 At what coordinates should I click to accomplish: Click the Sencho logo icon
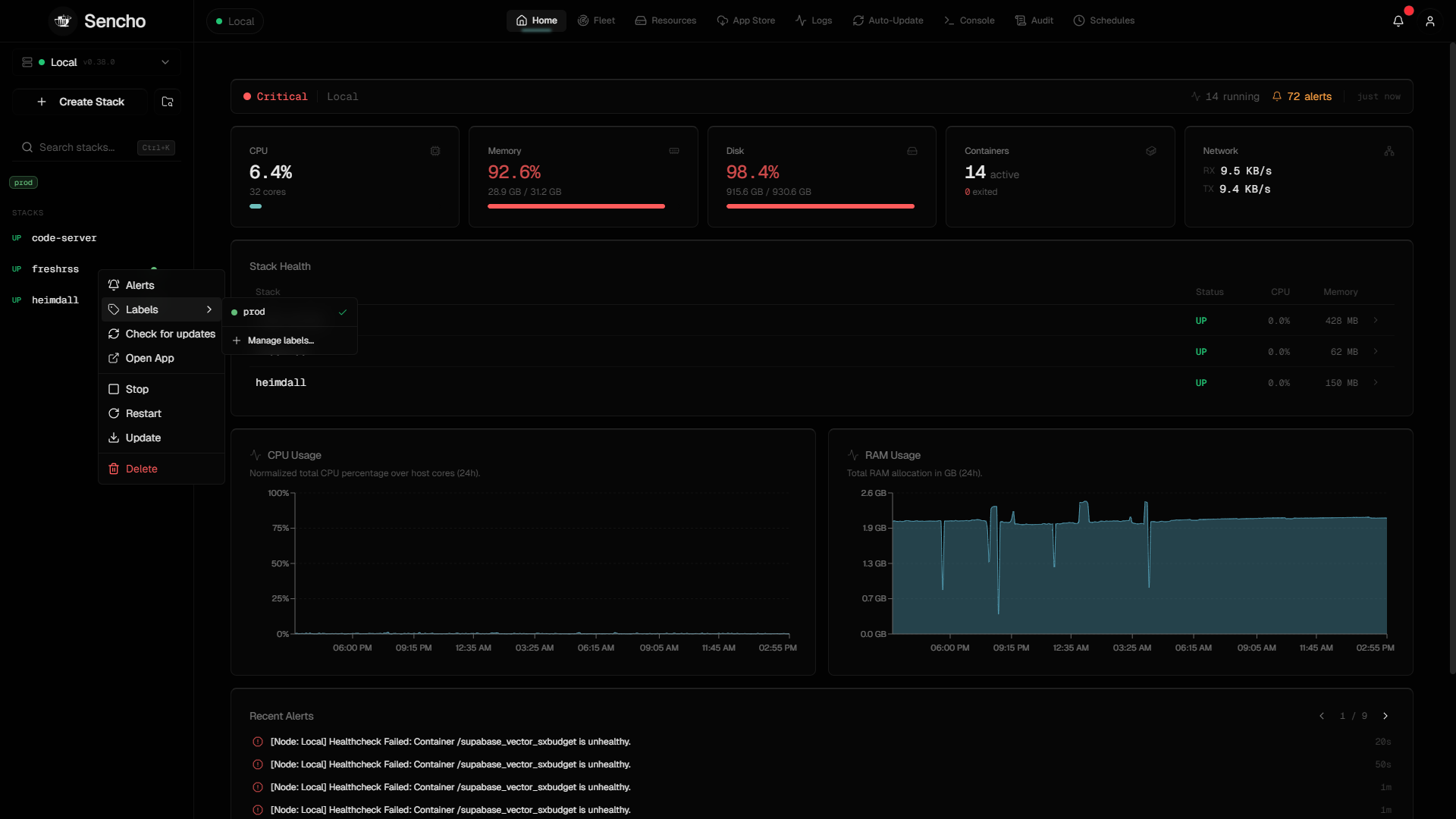click(63, 21)
